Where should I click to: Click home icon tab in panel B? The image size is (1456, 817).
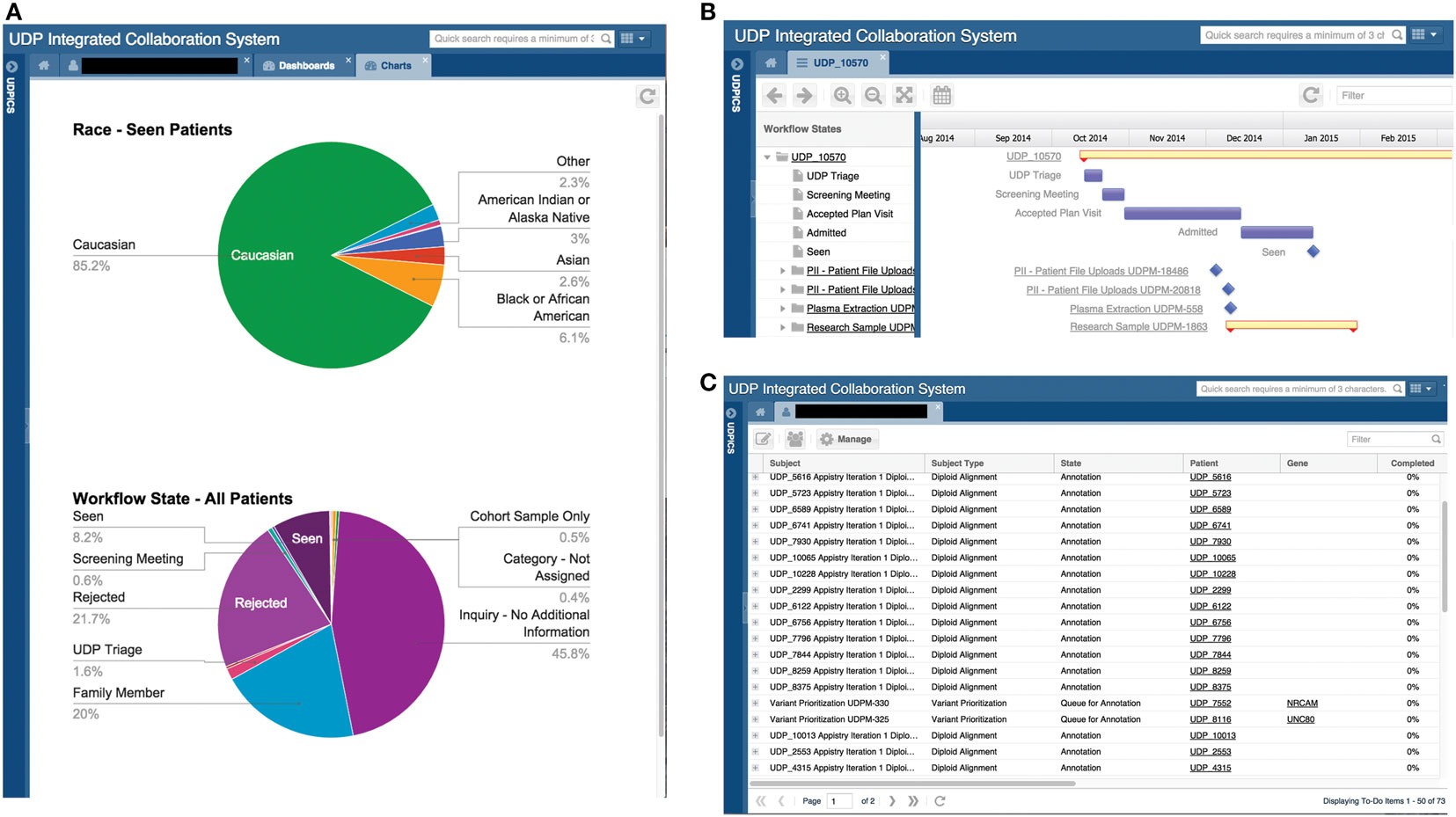771,62
